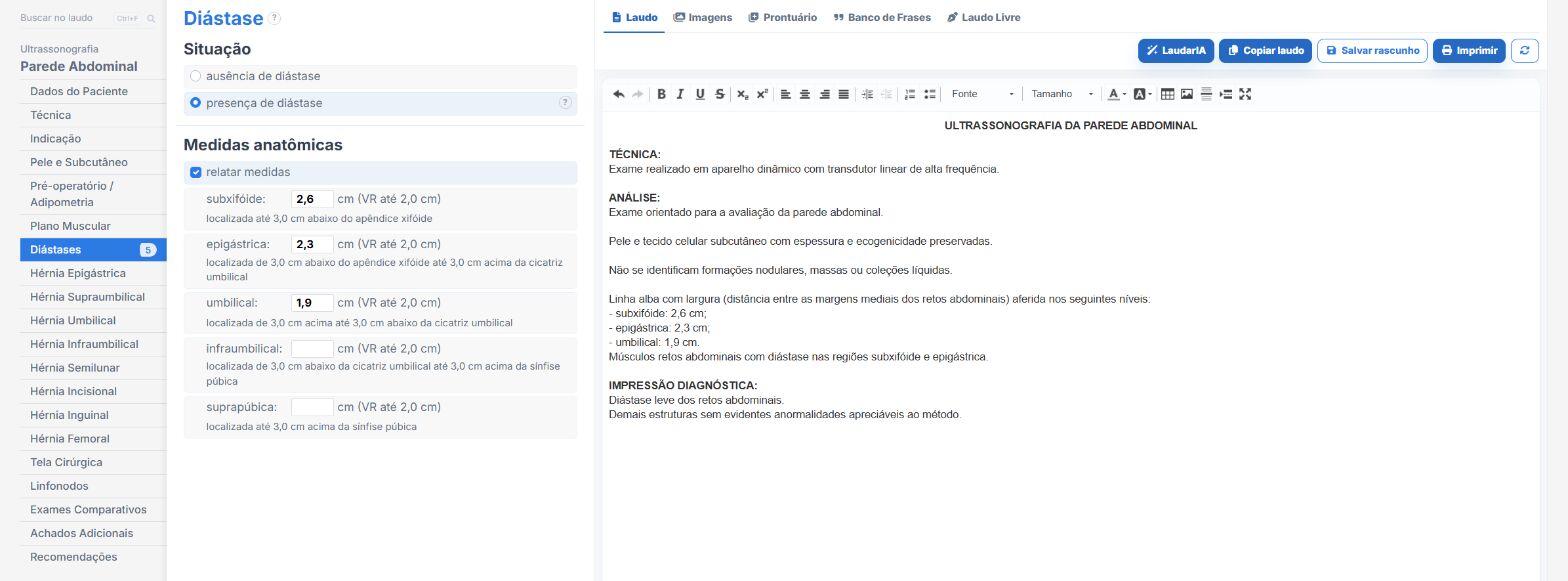The width and height of the screenshot is (1568, 581).
Task: Apply subscript formatting
Action: [743, 94]
